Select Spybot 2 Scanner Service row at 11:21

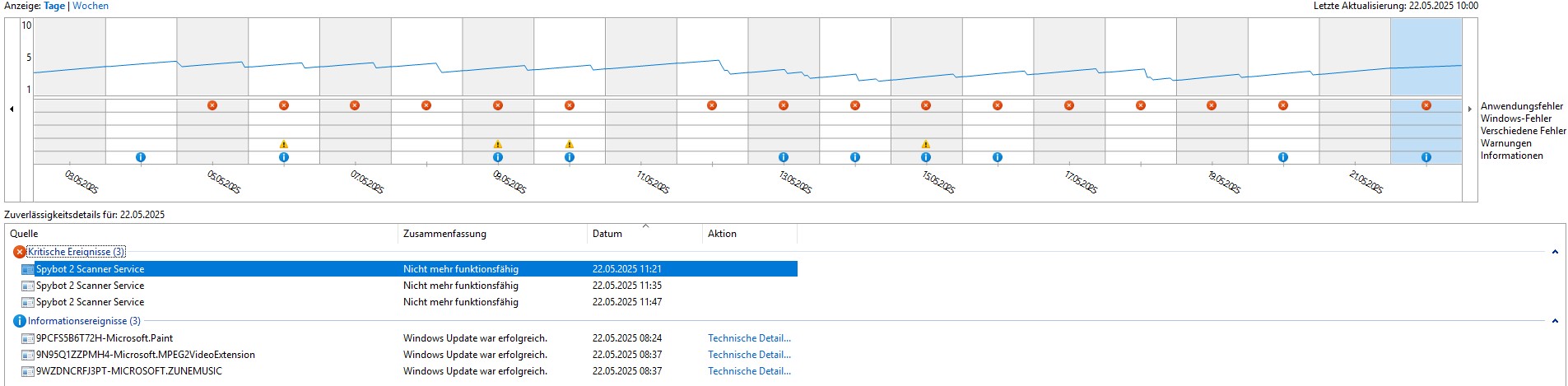(x=409, y=269)
